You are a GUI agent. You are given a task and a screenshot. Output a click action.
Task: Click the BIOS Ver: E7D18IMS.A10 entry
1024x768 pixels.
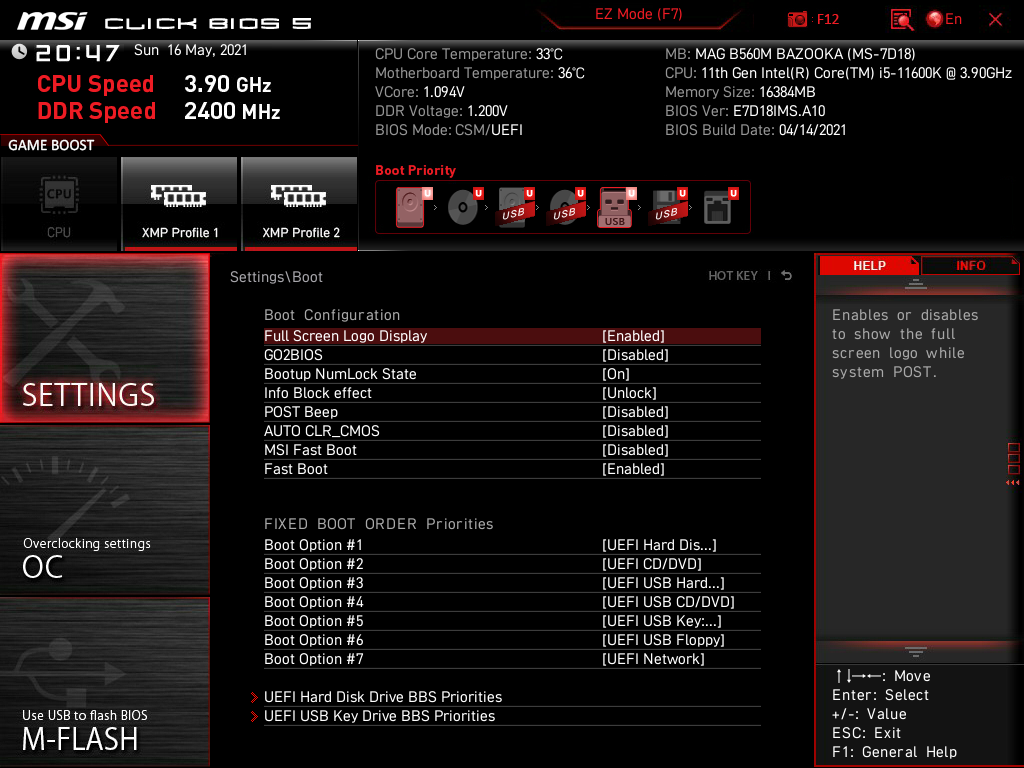(x=745, y=111)
